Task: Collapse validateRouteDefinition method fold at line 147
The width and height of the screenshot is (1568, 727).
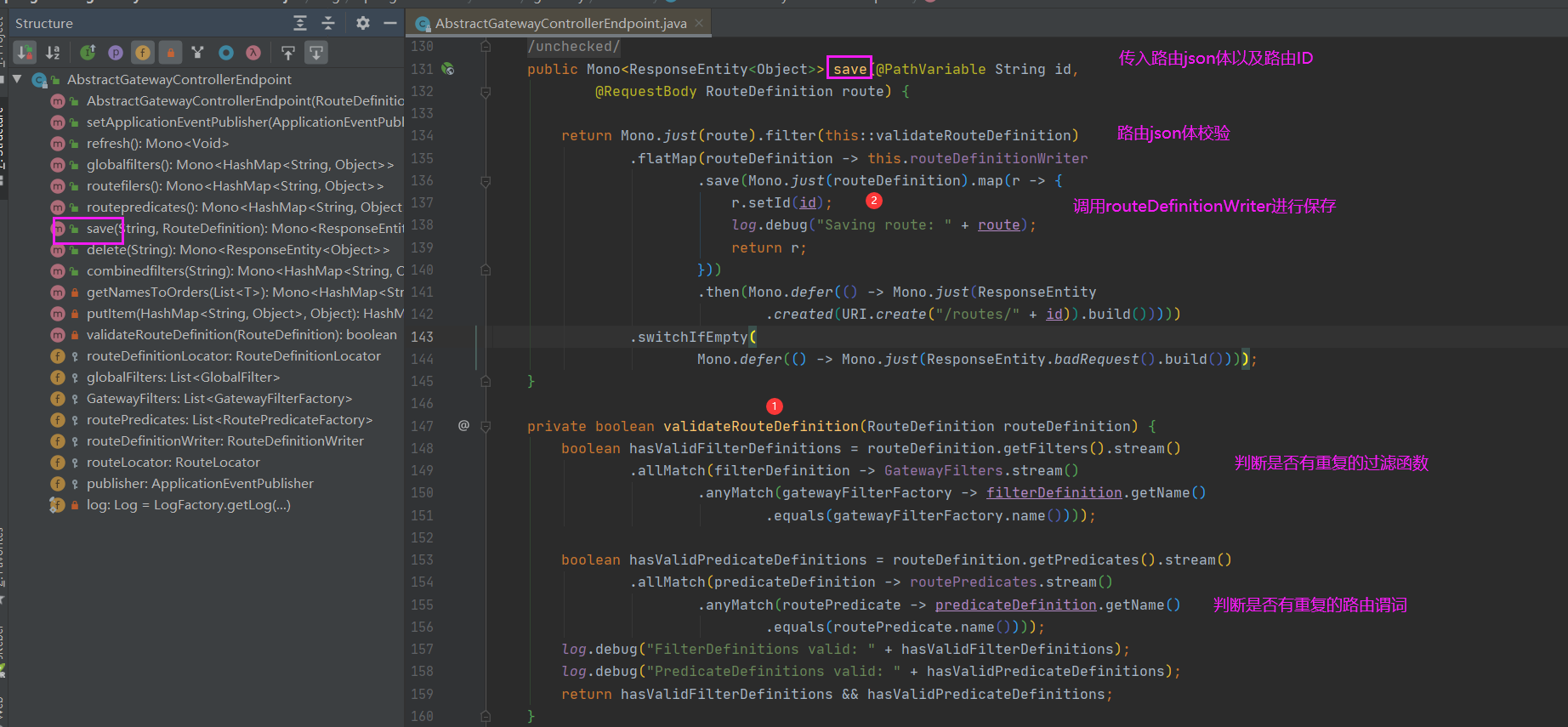Action: click(486, 426)
